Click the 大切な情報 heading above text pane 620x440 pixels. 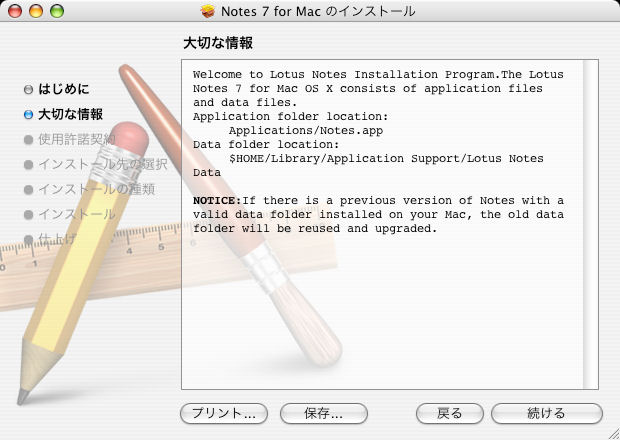(x=218, y=43)
